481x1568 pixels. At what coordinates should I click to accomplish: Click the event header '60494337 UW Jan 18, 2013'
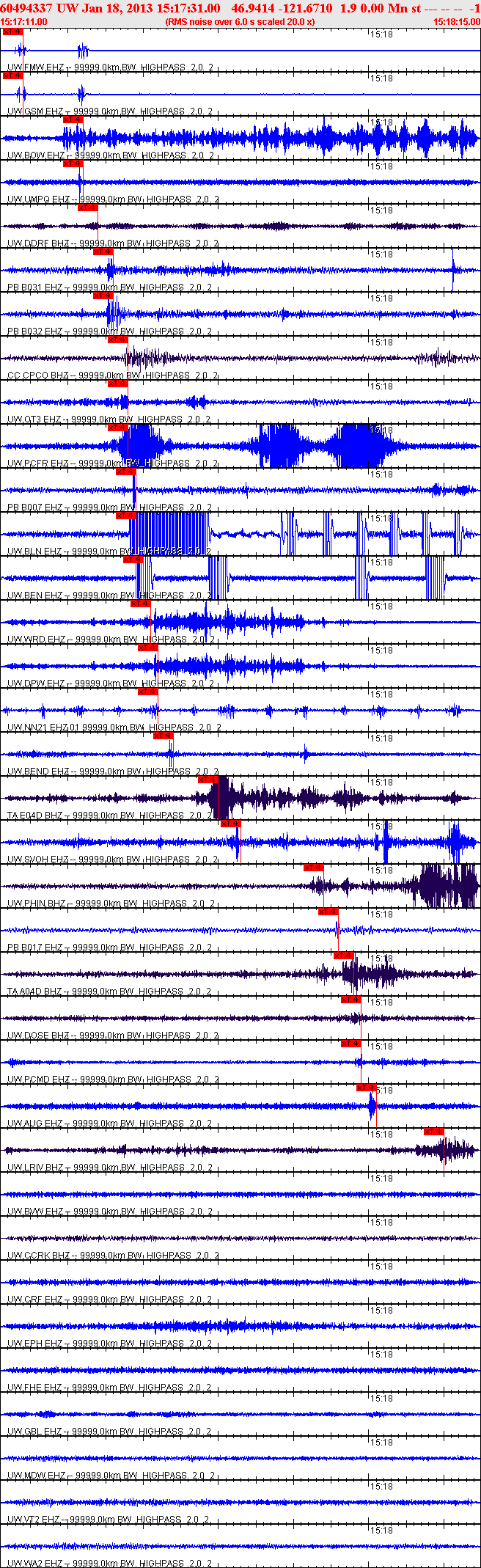pyautogui.click(x=78, y=8)
